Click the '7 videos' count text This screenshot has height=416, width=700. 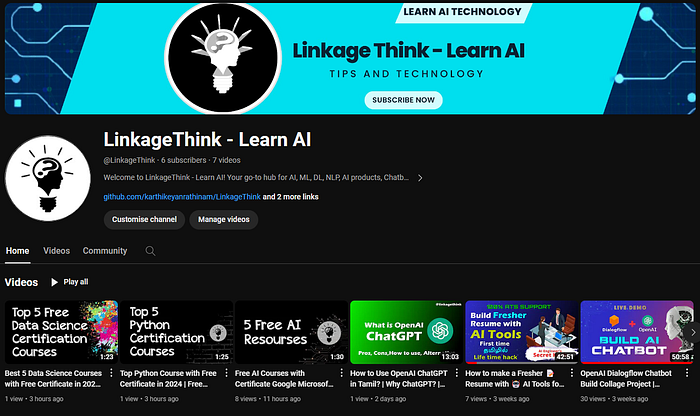226,160
